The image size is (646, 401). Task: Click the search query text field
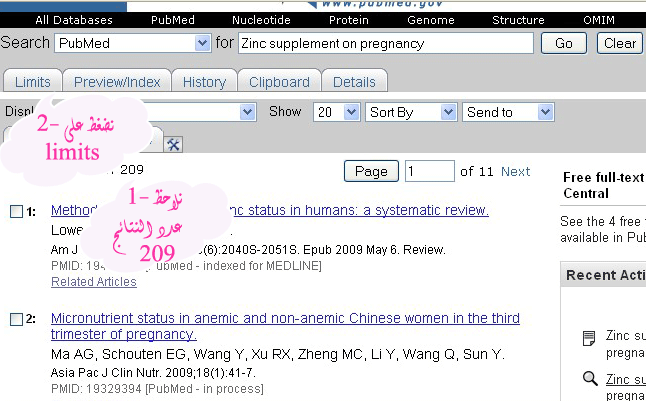386,43
